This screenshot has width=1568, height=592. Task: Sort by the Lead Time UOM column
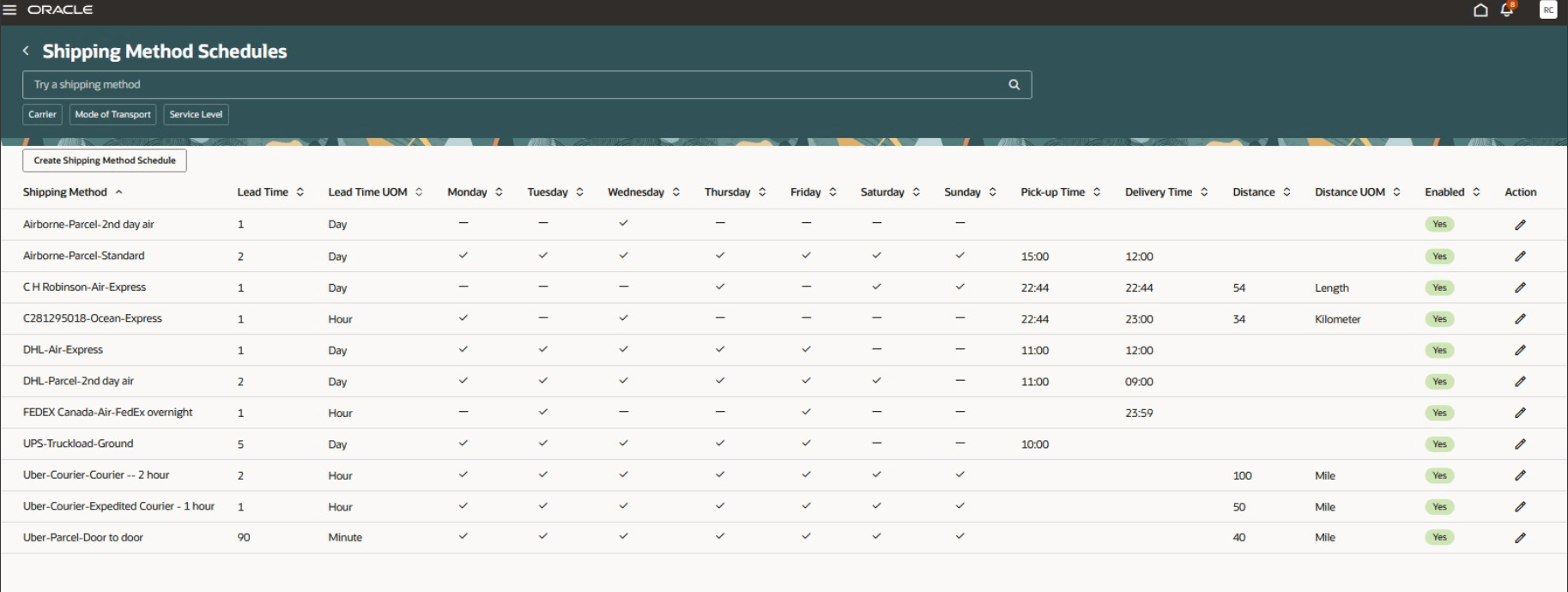click(x=419, y=192)
